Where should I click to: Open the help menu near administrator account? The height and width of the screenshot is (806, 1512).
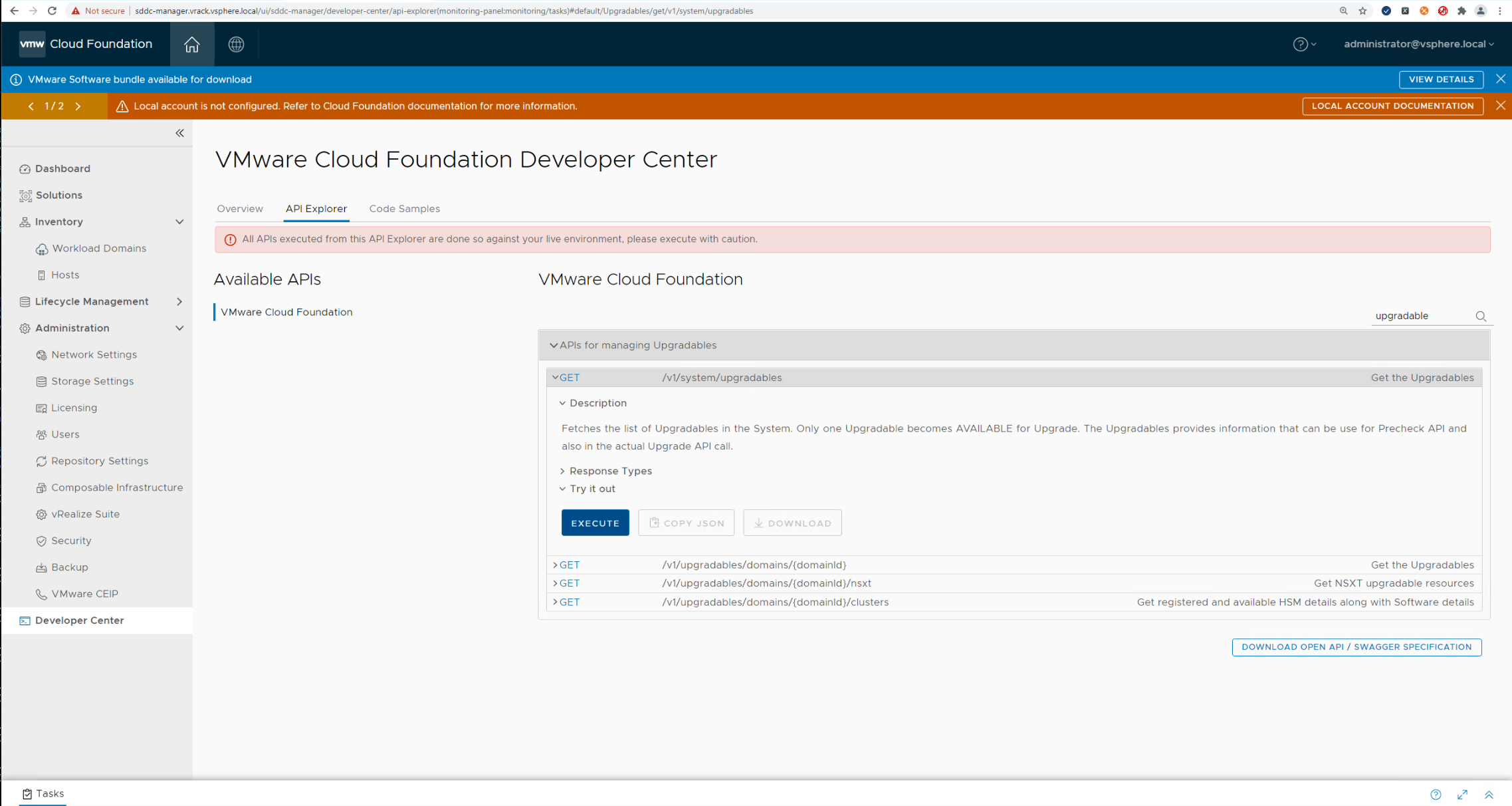coord(1301,44)
